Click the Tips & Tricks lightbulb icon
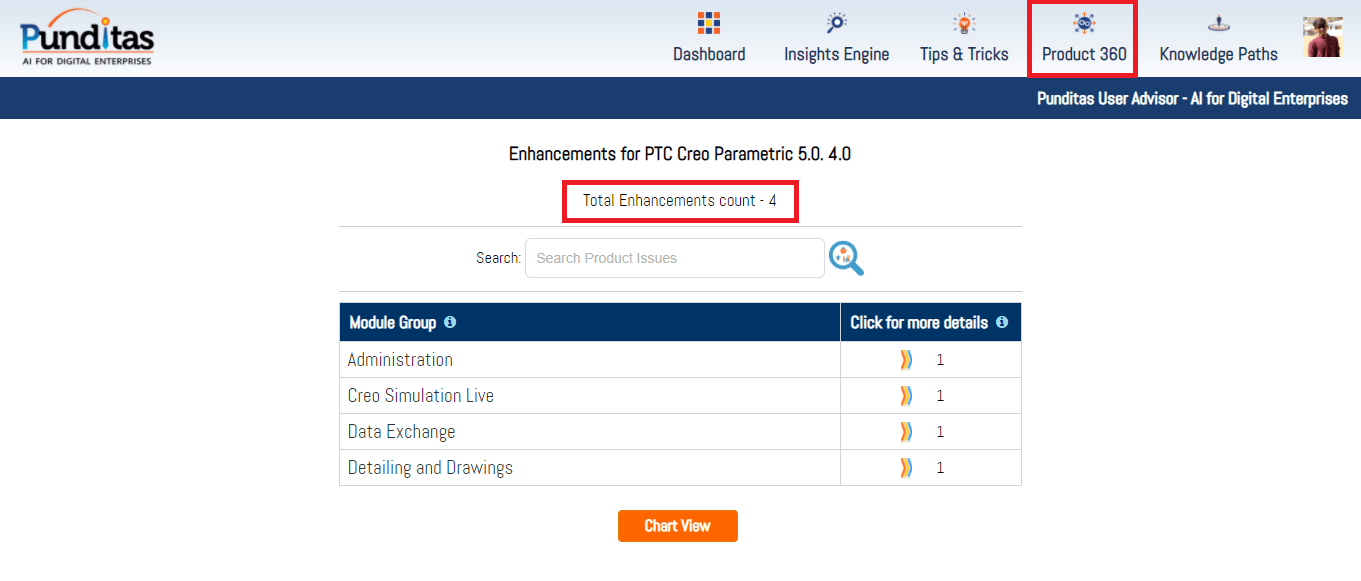The height and width of the screenshot is (581, 1361). pyautogui.click(x=963, y=23)
